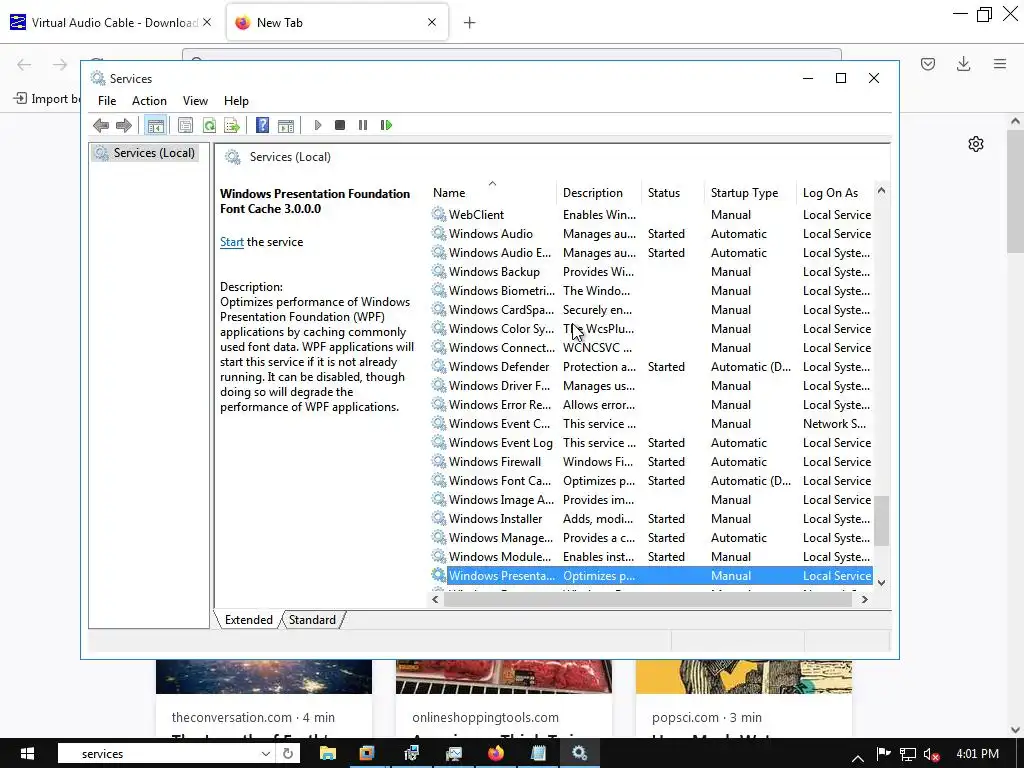Click the gear icon beside Windows Image A...
Viewport: 1024px width, 768px height.
click(x=439, y=499)
